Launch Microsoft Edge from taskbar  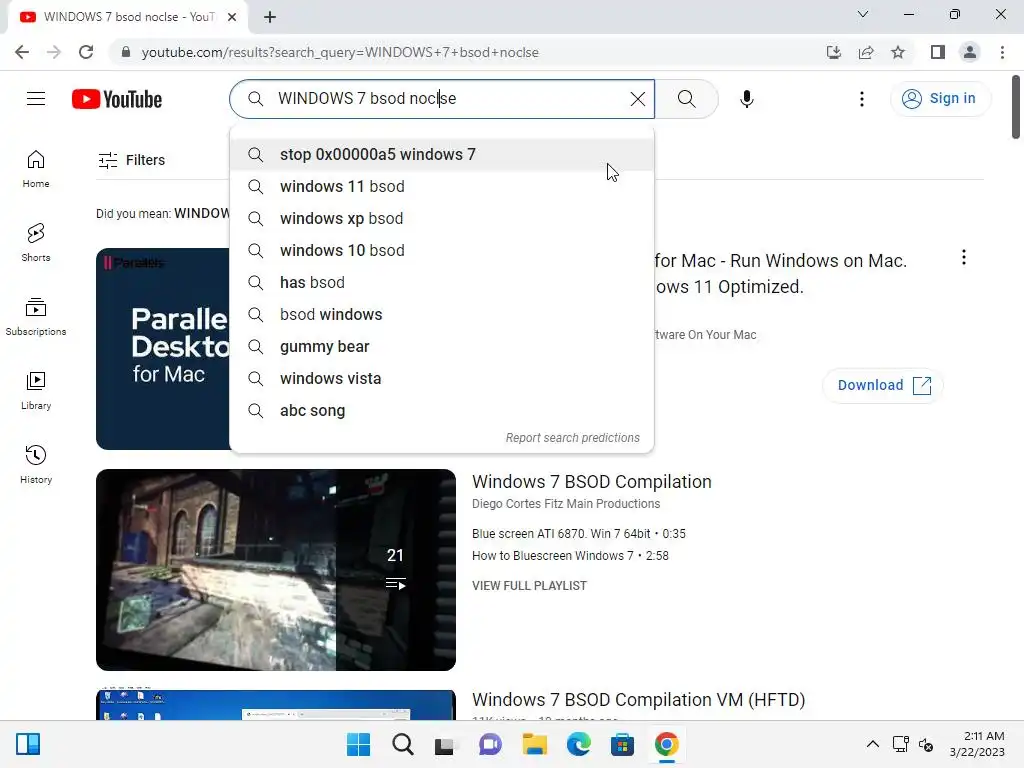[x=579, y=744]
